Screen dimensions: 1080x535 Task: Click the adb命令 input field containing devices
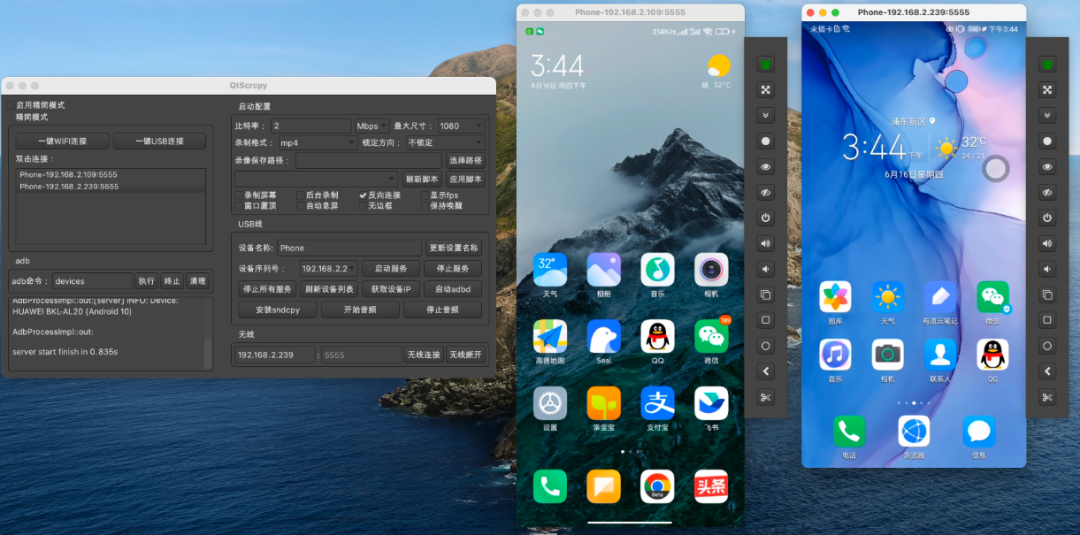coord(92,281)
